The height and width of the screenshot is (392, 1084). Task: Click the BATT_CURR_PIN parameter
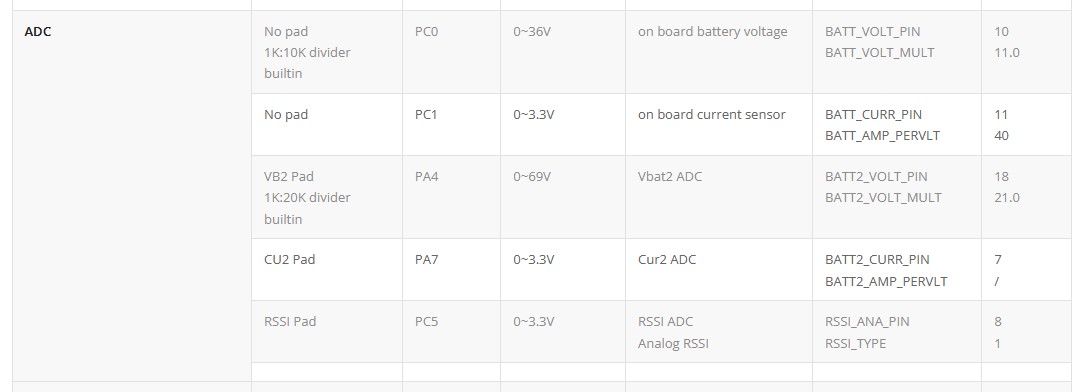873,115
